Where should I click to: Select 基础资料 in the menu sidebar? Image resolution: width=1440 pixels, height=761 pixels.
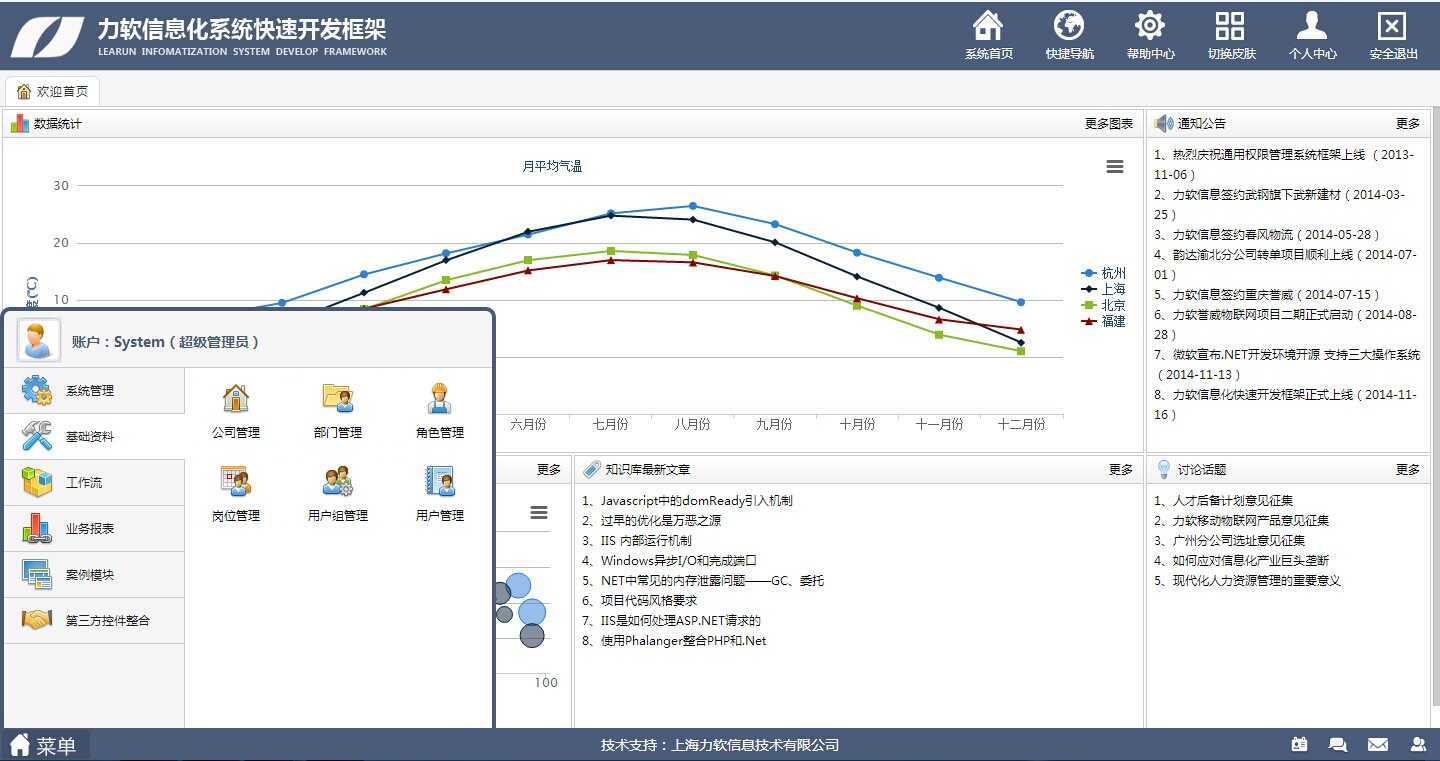tap(94, 437)
